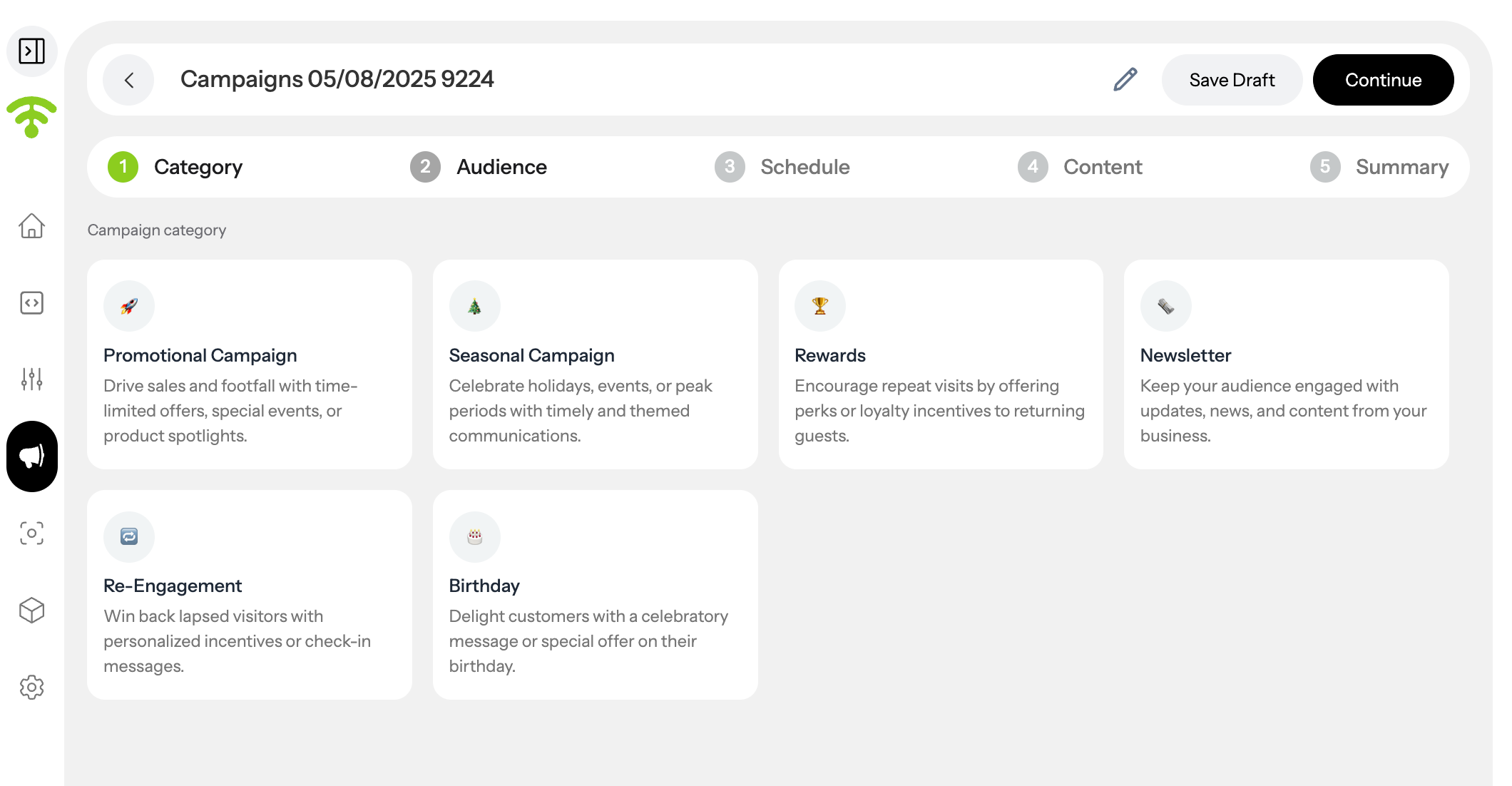1512x786 pixels.
Task: Choose the Promotional Campaign card title
Action: (200, 355)
